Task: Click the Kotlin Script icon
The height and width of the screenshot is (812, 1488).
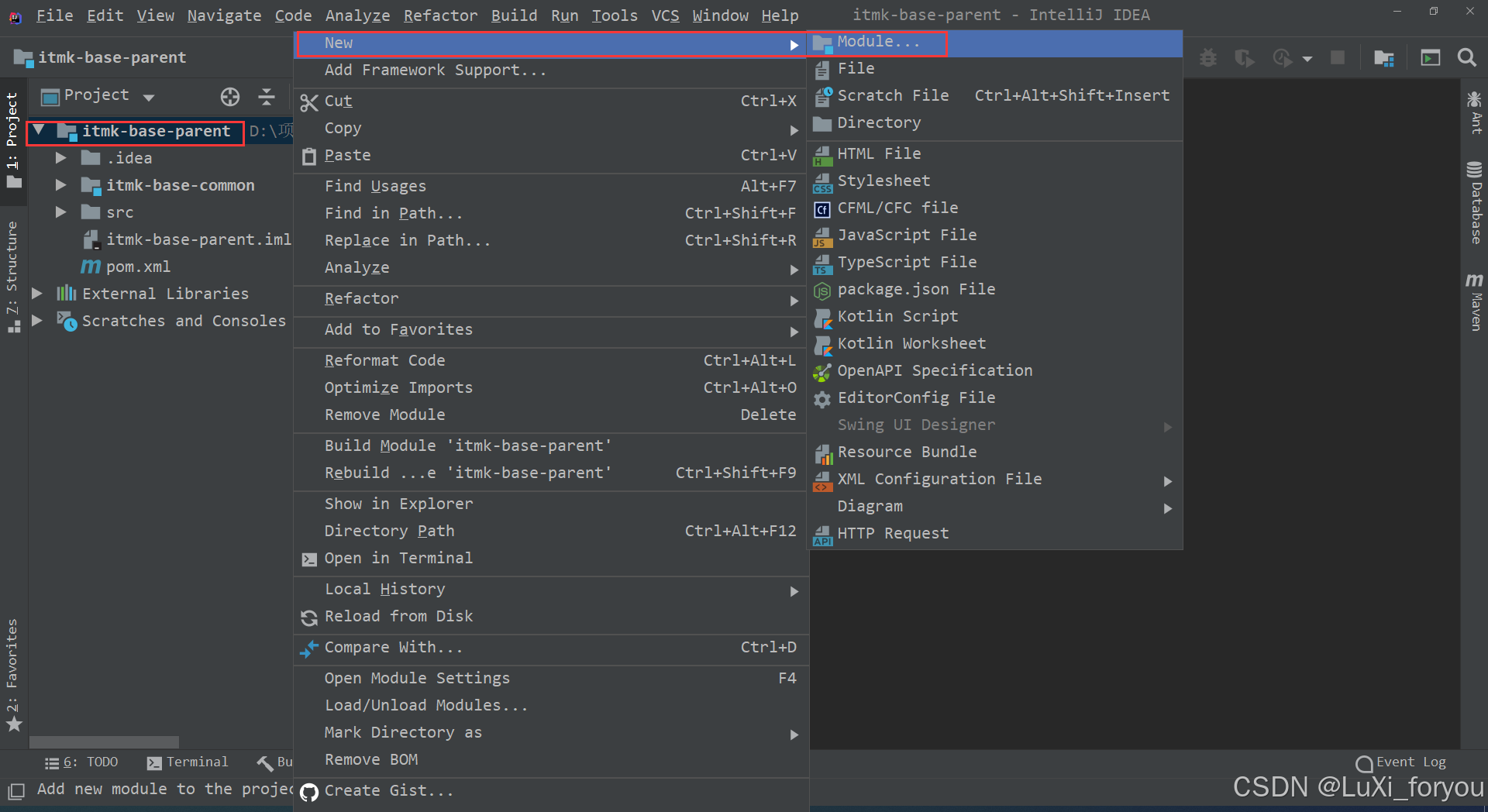Action: coord(823,318)
